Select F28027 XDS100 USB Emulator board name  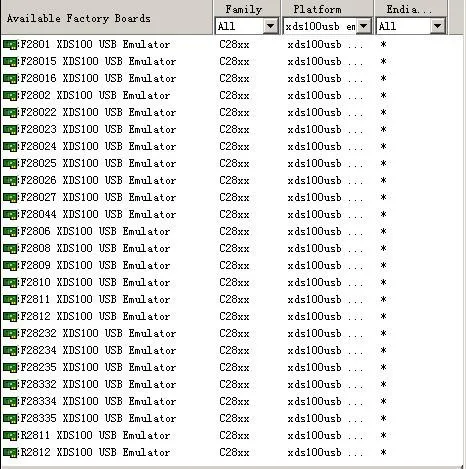pyautogui.click(x=98, y=197)
